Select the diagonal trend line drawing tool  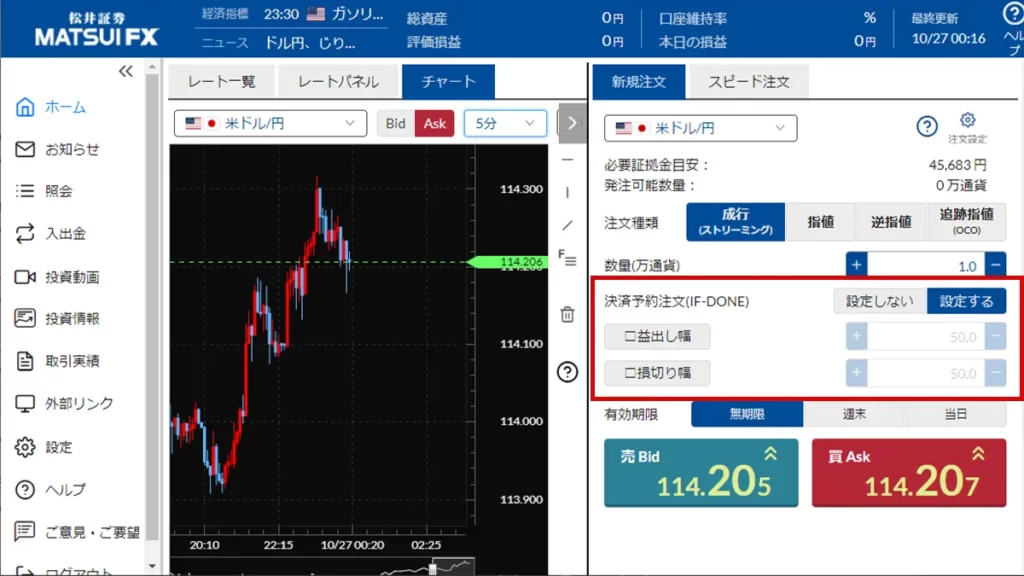(x=567, y=225)
